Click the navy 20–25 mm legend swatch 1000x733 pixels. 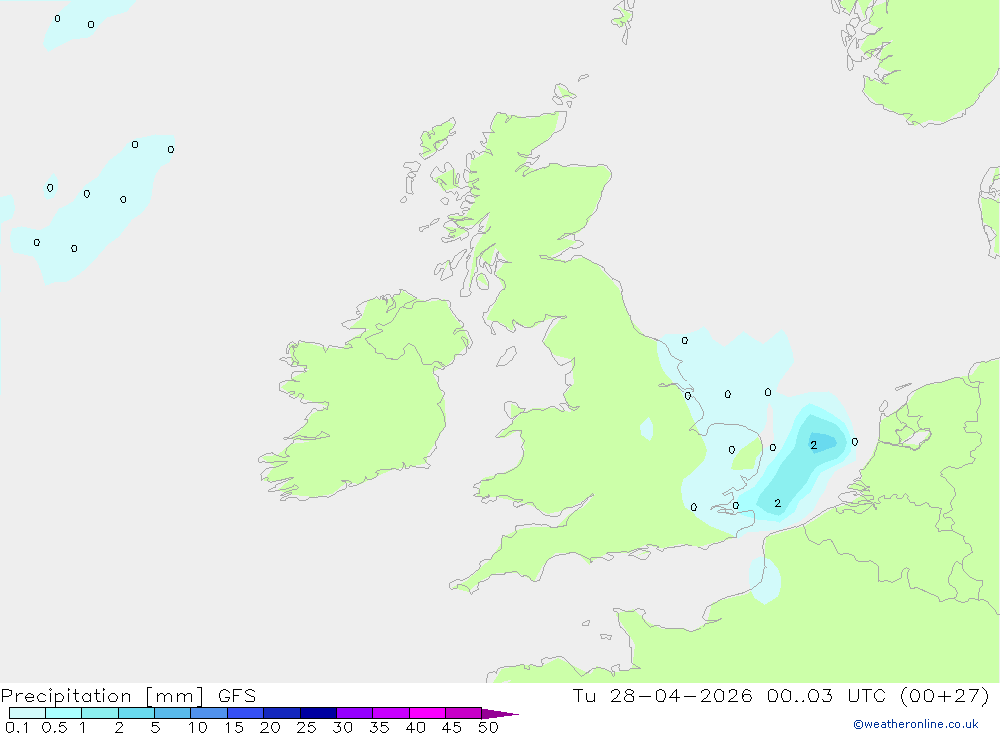coord(318,713)
